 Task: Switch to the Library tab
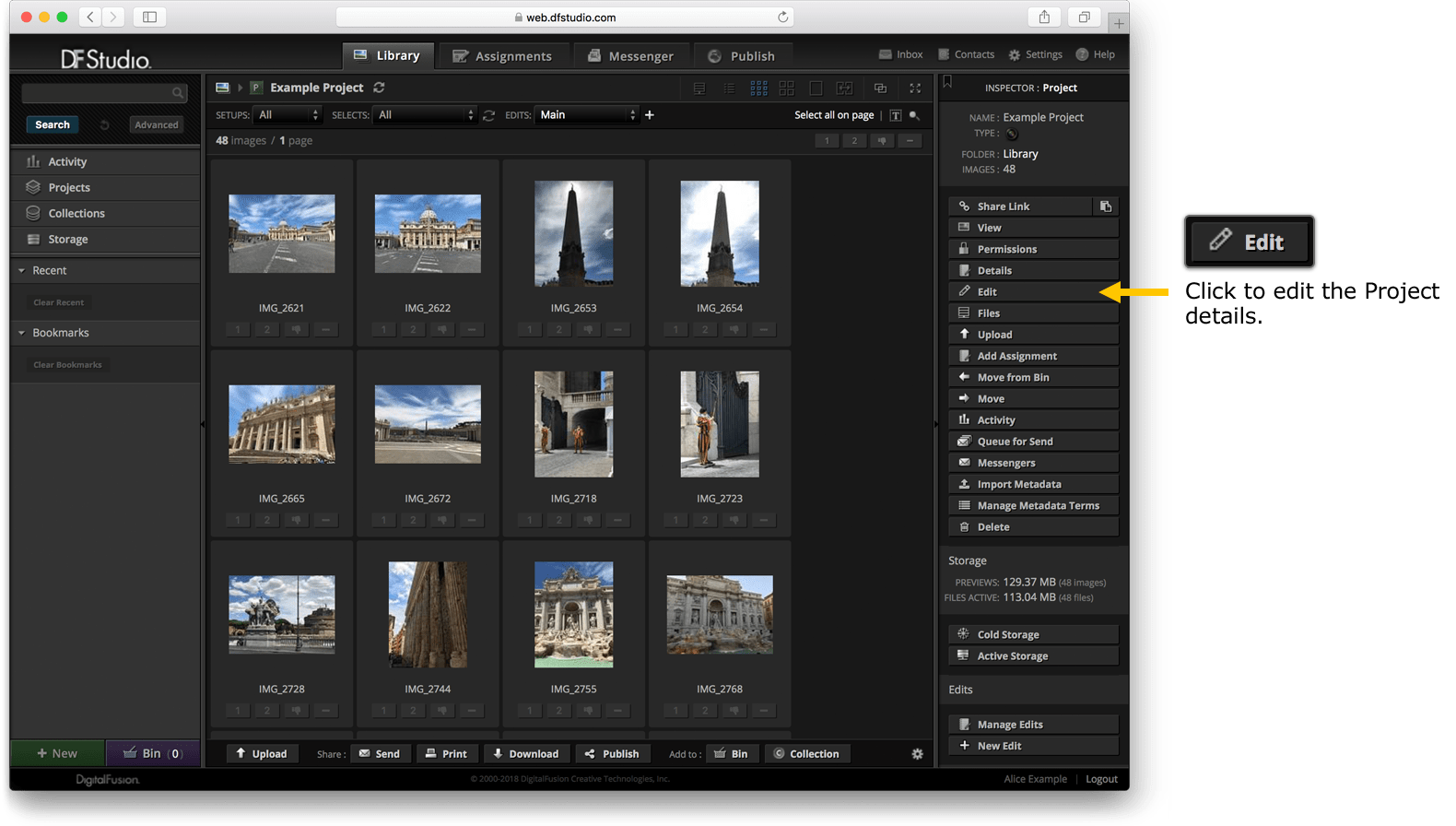386,55
